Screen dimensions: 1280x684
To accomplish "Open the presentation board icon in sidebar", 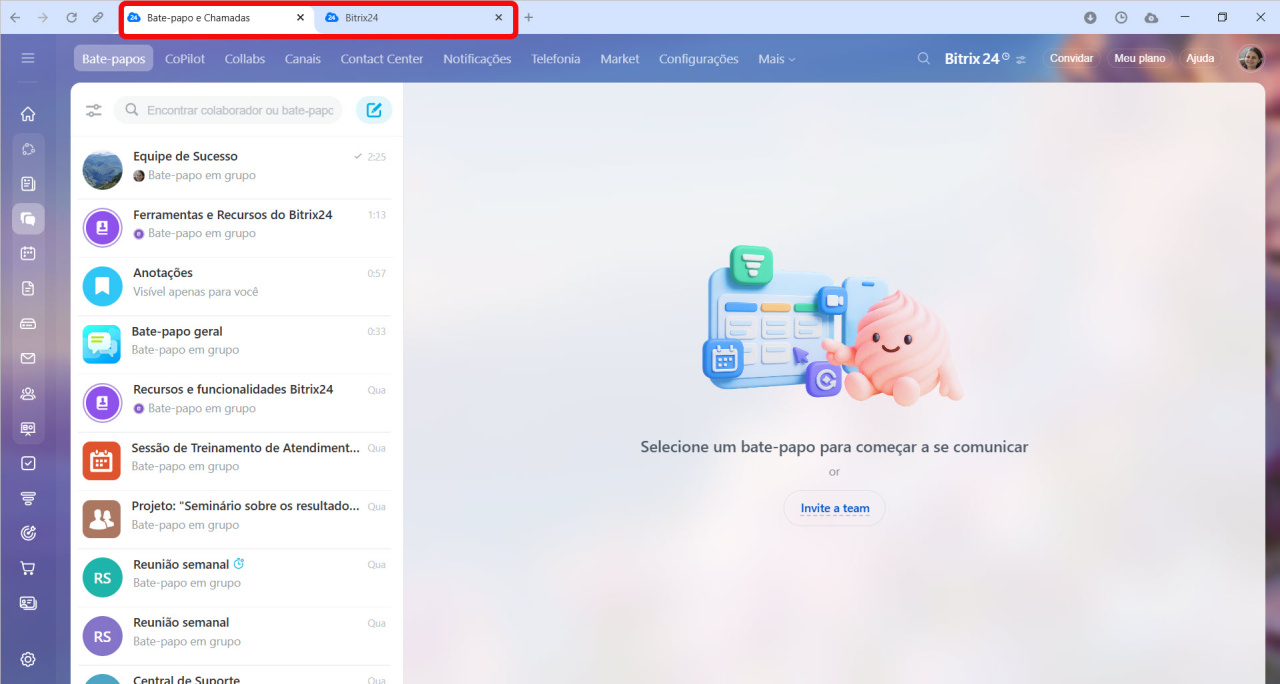I will (x=28, y=429).
